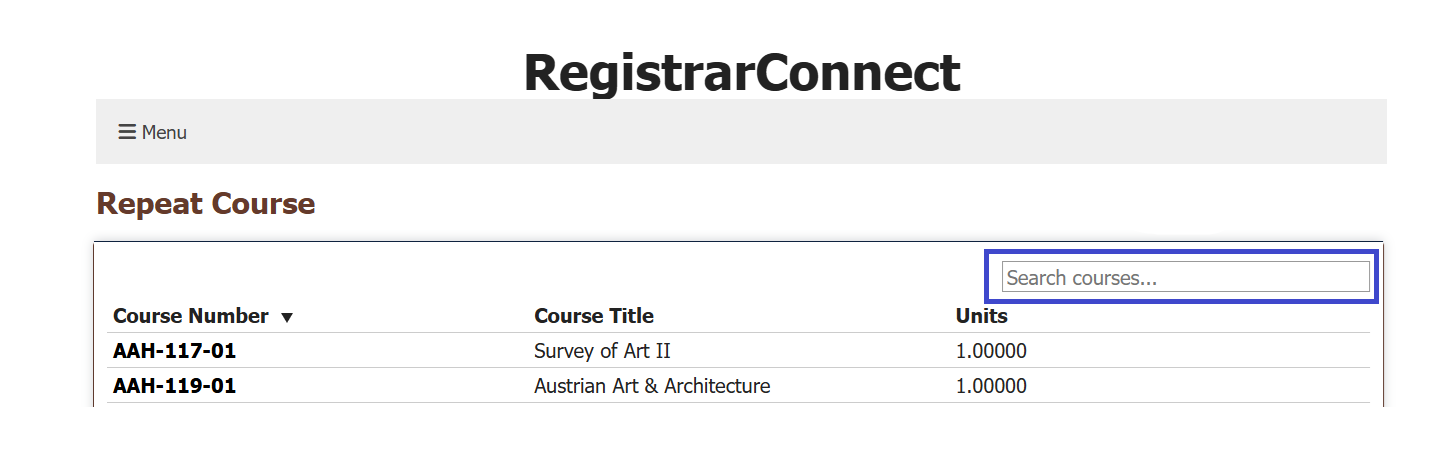The height and width of the screenshot is (455, 1444).
Task: Focus the Search courses input field
Action: tap(1185, 277)
